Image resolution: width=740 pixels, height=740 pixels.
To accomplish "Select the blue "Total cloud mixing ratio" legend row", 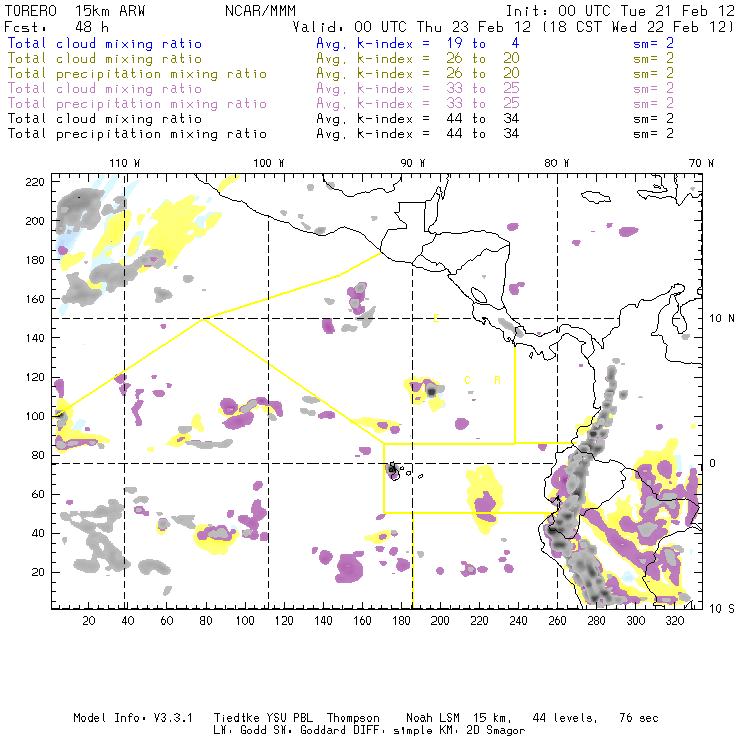I will click(105, 43).
